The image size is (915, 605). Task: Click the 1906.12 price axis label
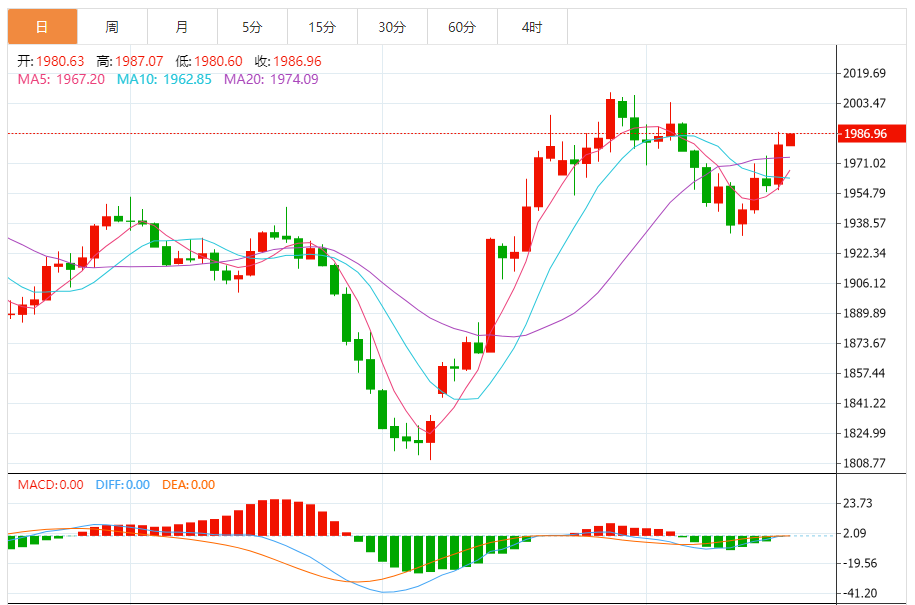click(864, 284)
